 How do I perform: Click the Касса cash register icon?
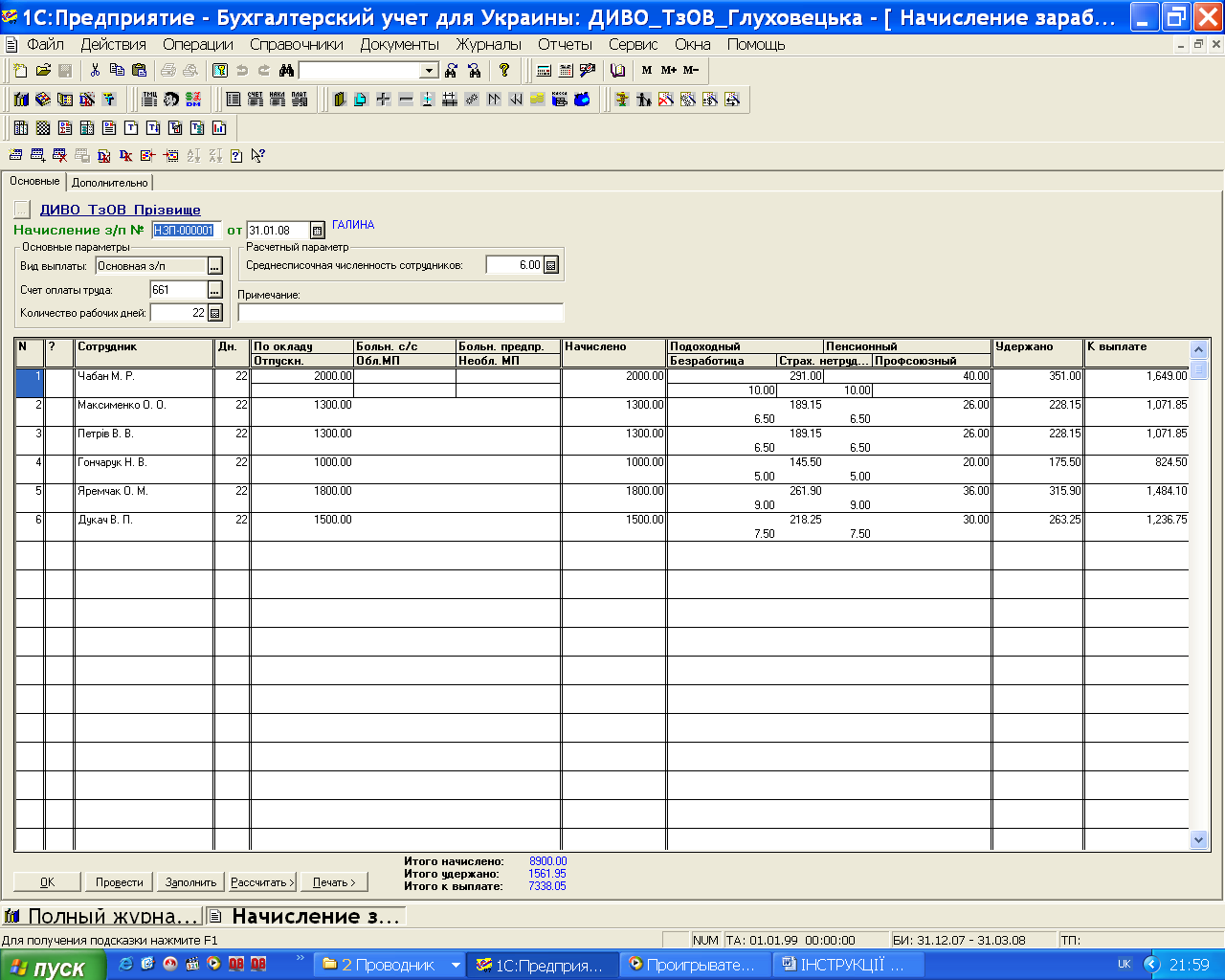[560, 100]
